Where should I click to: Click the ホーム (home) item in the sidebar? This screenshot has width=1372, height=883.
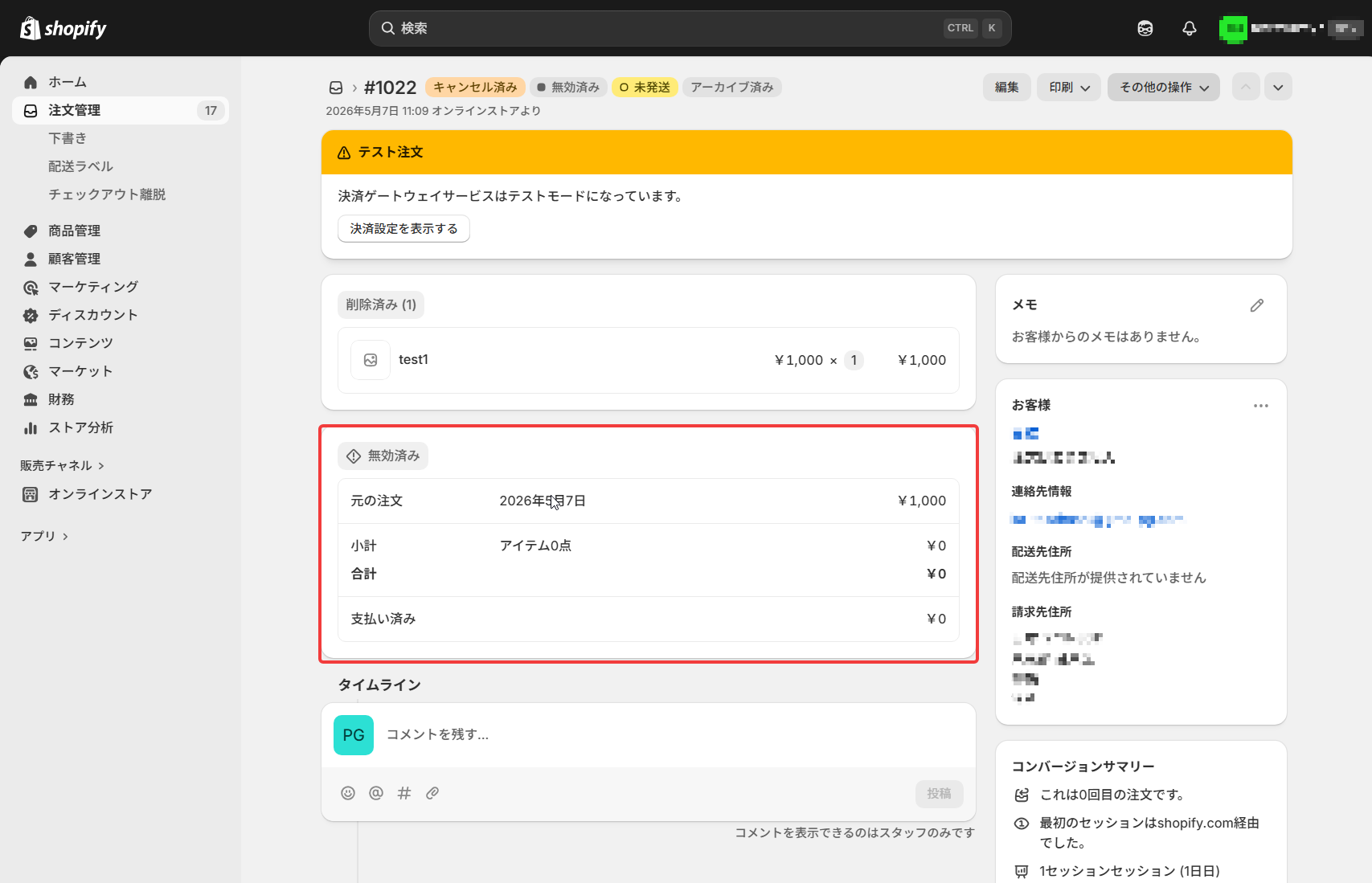121,82
